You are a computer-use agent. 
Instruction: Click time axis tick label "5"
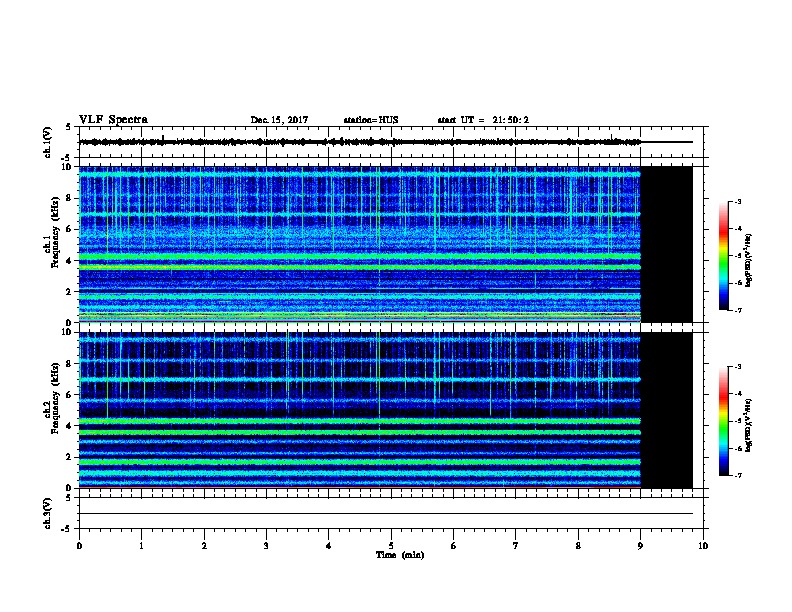pos(391,546)
